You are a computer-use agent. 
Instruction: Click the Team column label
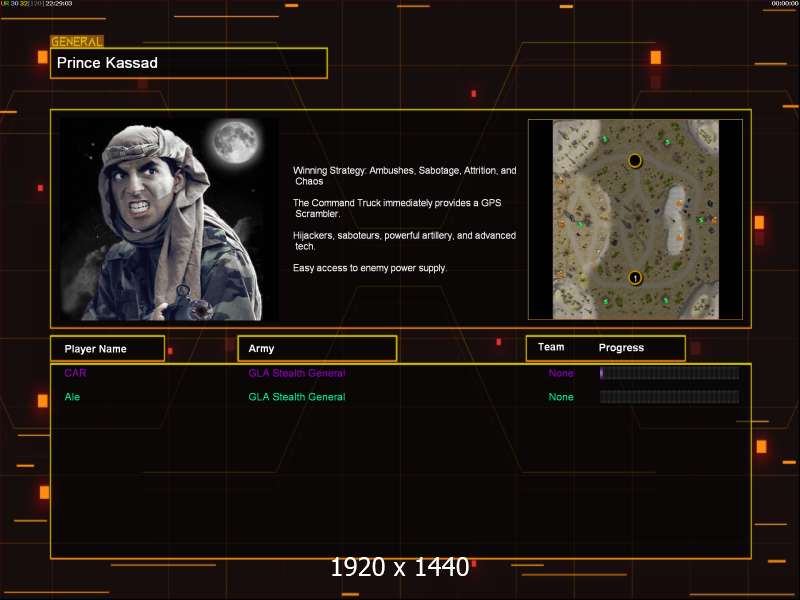551,347
